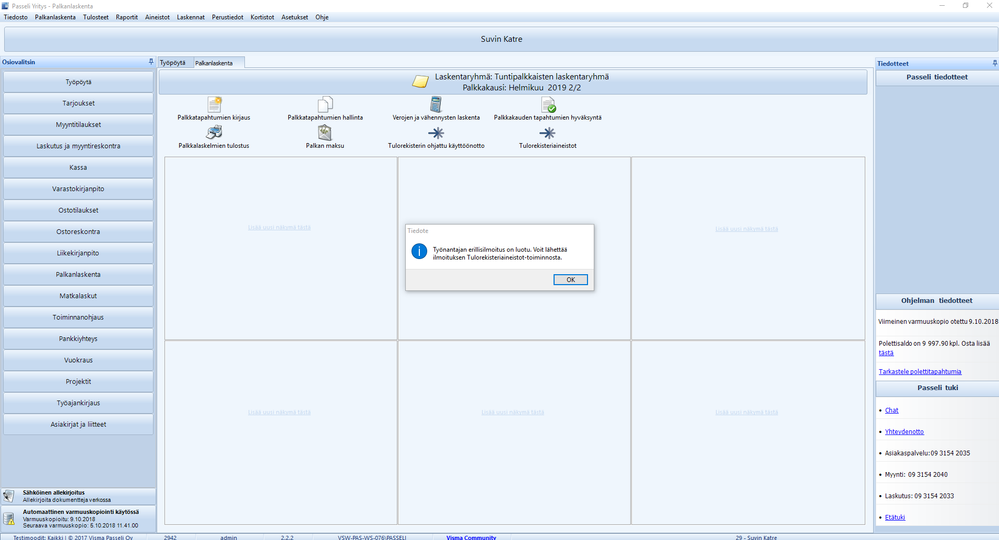
Task: Open Asiakirjat ja liitteet section
Action: pos(78,424)
